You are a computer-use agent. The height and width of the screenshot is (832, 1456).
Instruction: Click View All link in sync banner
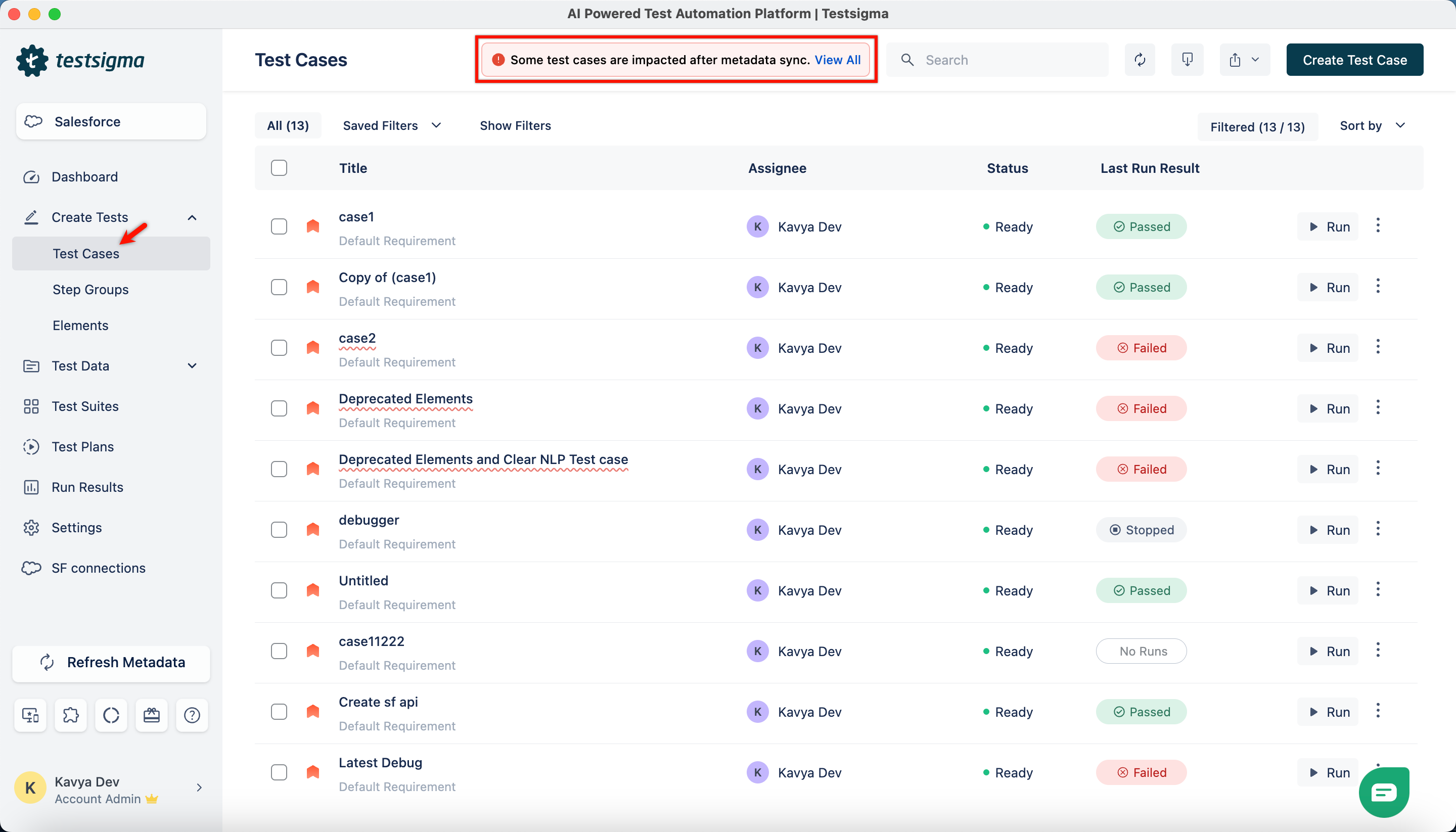pos(838,60)
